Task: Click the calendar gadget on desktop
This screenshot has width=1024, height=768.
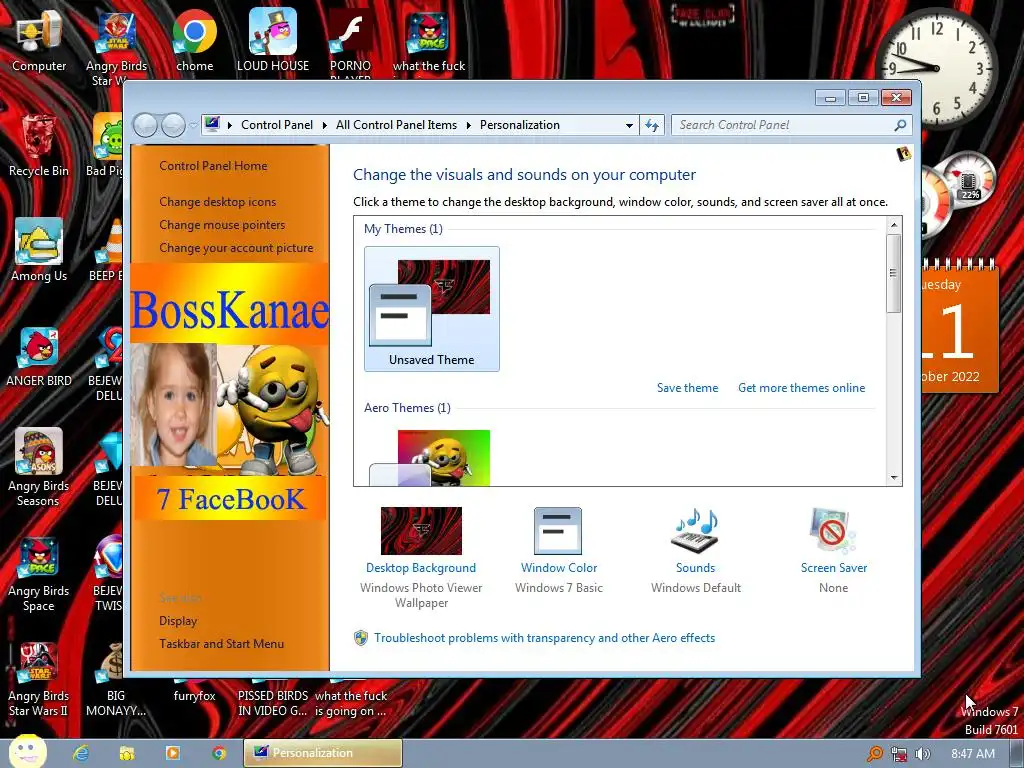Action: click(959, 327)
